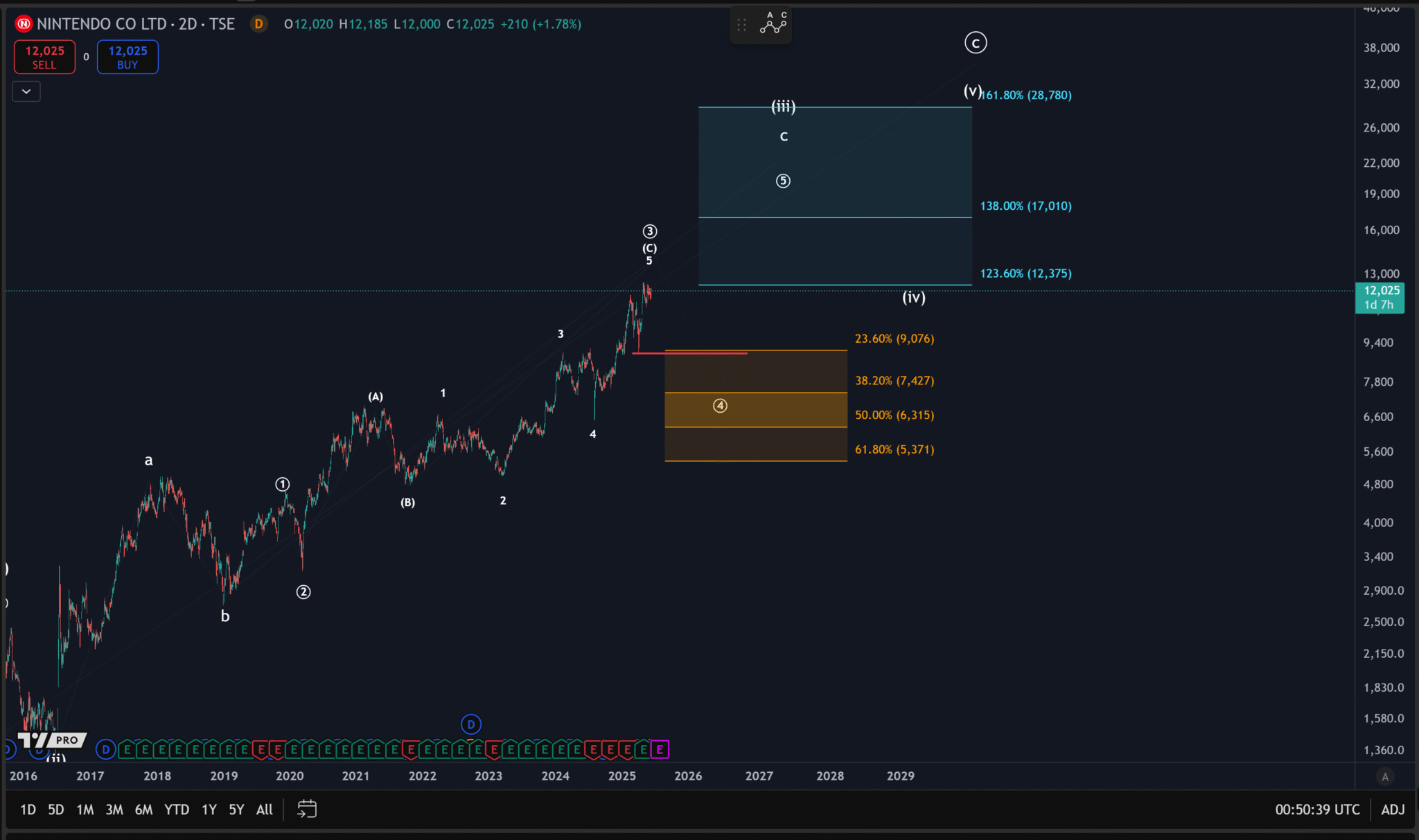This screenshot has height=840, width=1419.
Task: Choose the 6M time range
Action: [x=143, y=810]
